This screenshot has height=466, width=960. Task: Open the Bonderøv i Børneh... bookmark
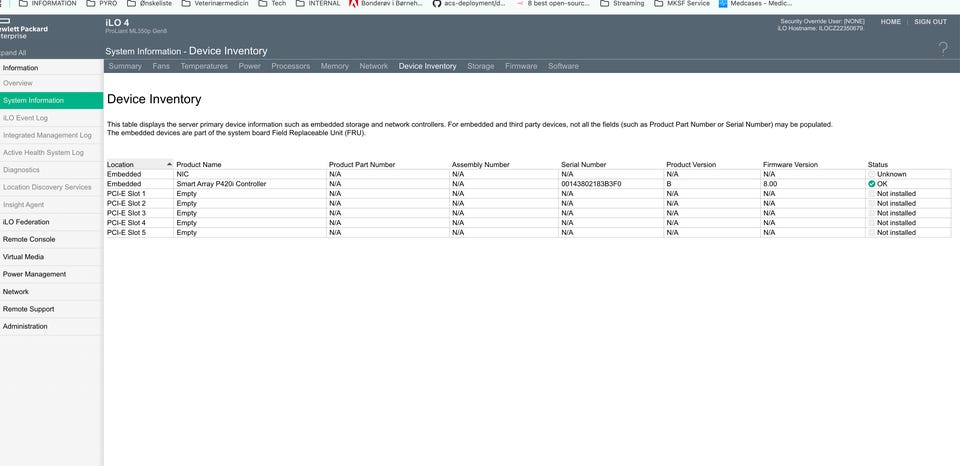(386, 4)
